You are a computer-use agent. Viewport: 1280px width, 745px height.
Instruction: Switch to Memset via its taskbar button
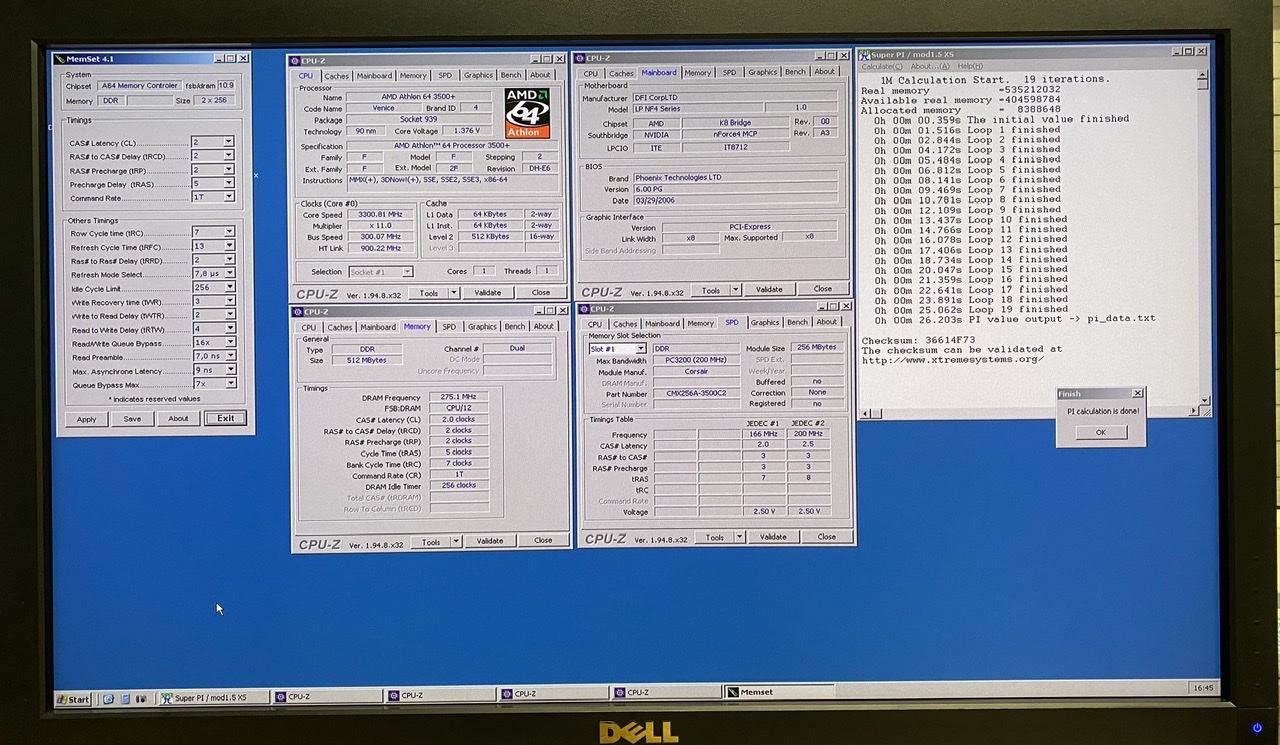(779, 692)
